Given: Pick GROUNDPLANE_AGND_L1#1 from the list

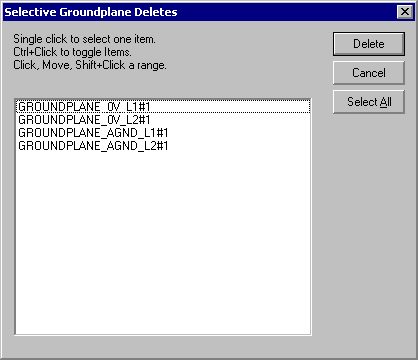Looking at the screenshot, I should pyautogui.click(x=163, y=133).
